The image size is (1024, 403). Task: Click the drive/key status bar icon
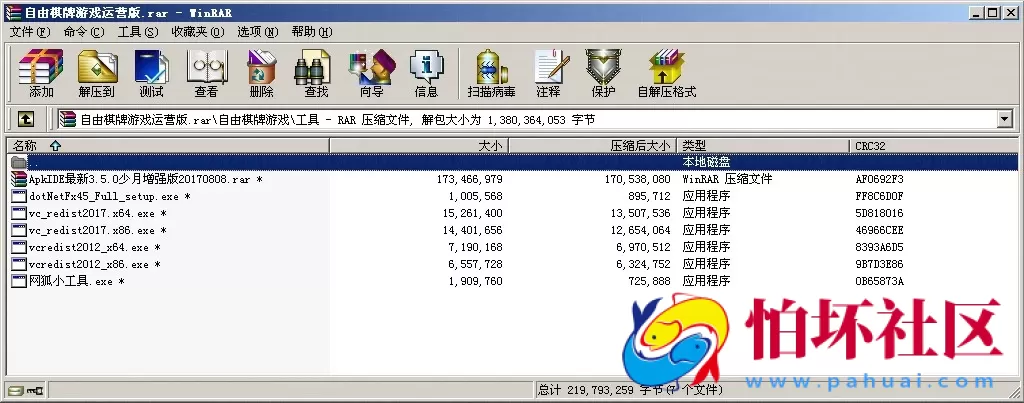[25, 391]
